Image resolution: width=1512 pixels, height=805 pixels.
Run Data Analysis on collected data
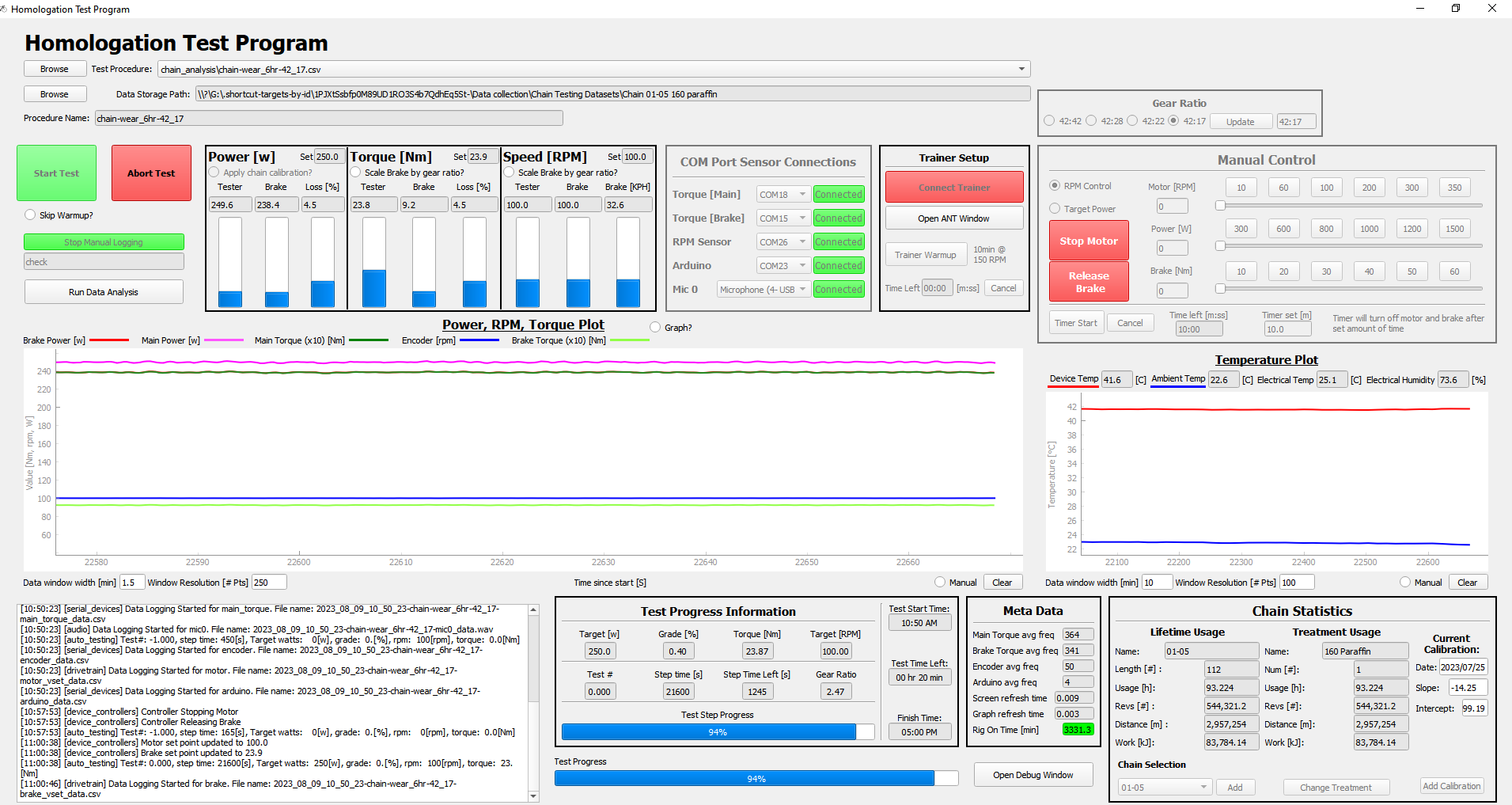point(104,291)
